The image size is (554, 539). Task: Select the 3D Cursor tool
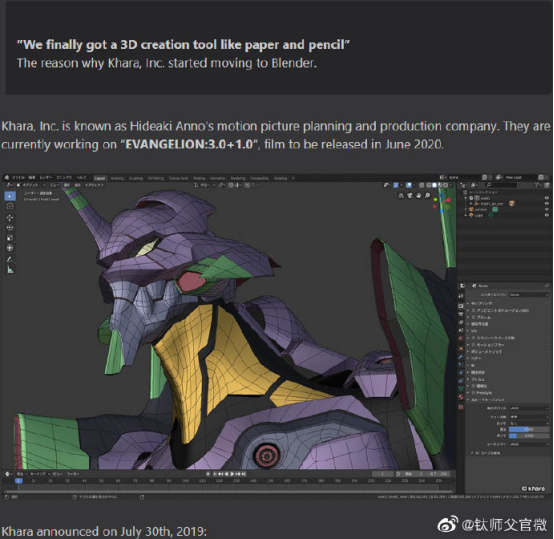(10, 206)
